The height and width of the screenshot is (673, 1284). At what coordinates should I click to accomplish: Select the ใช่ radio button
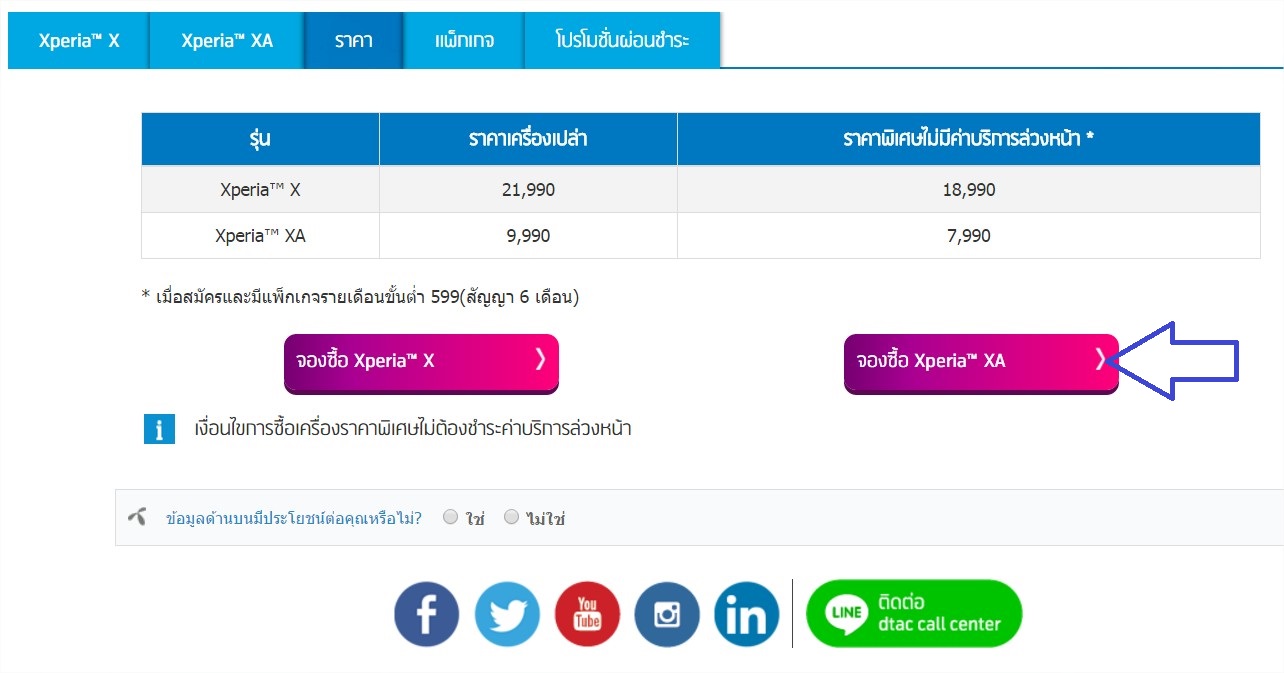click(451, 517)
